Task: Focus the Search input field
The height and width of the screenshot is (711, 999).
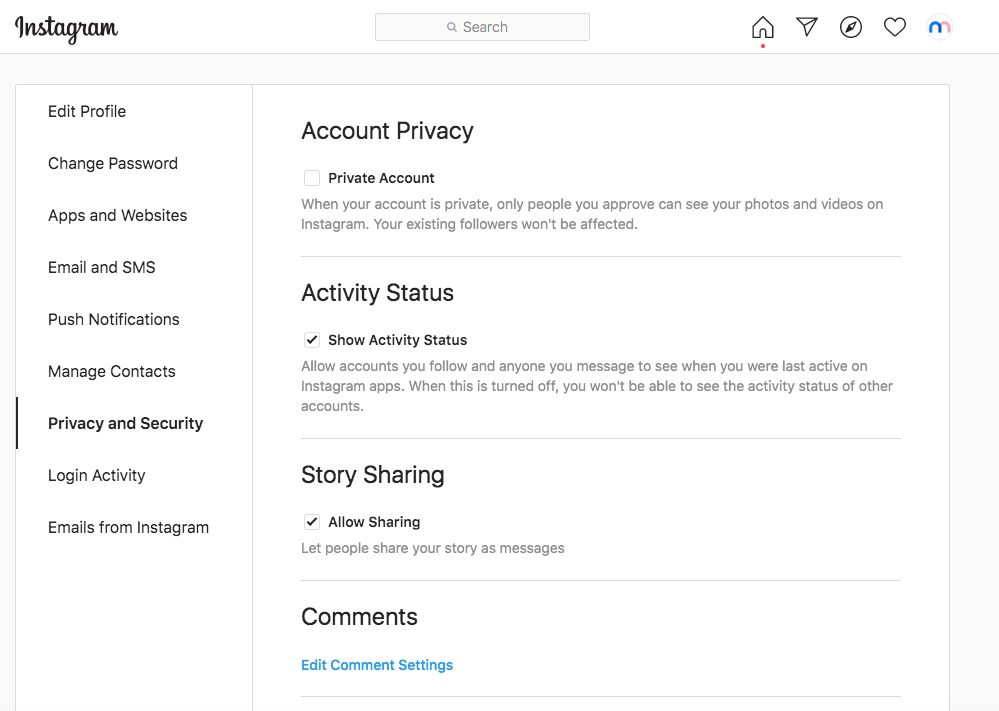Action: [x=482, y=27]
